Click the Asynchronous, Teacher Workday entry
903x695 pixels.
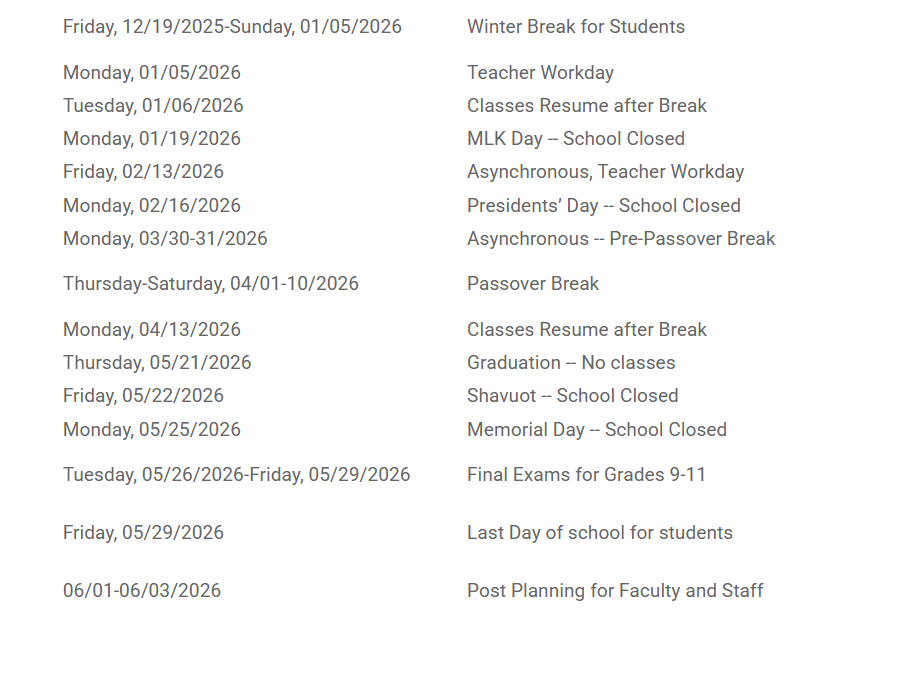605,172
